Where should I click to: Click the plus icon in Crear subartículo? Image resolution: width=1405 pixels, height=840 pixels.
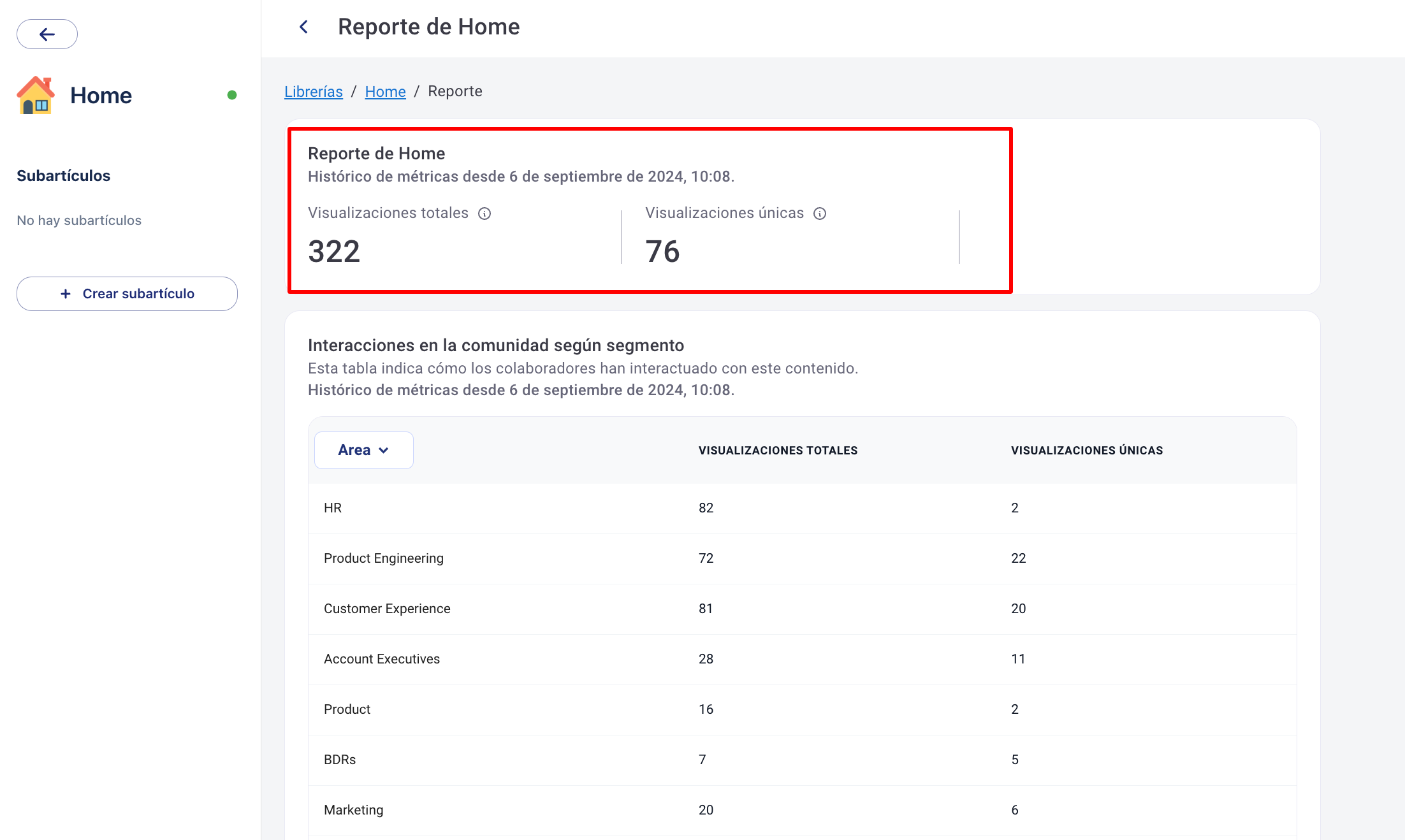click(x=66, y=294)
